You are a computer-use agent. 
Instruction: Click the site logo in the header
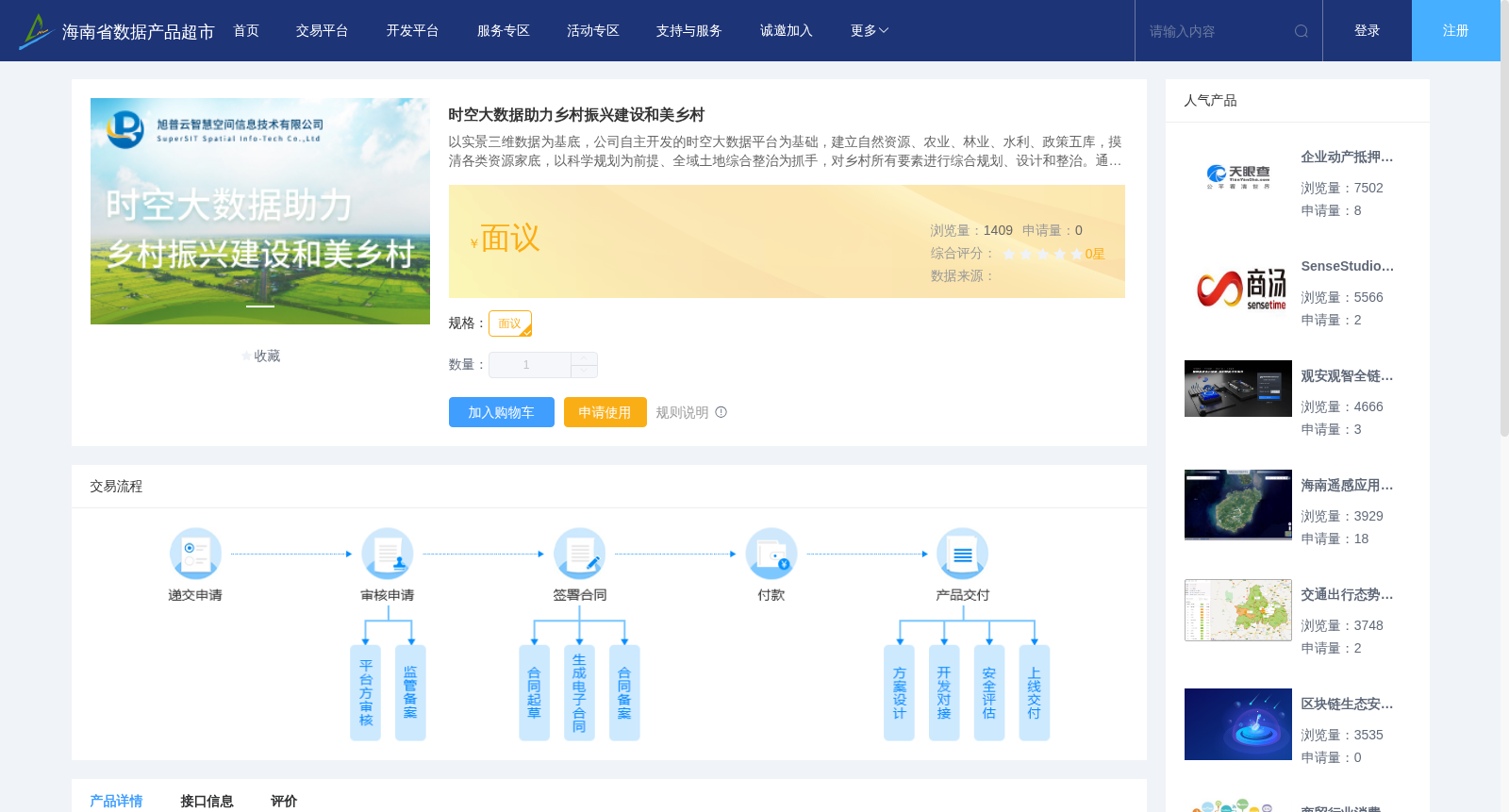[x=35, y=31]
